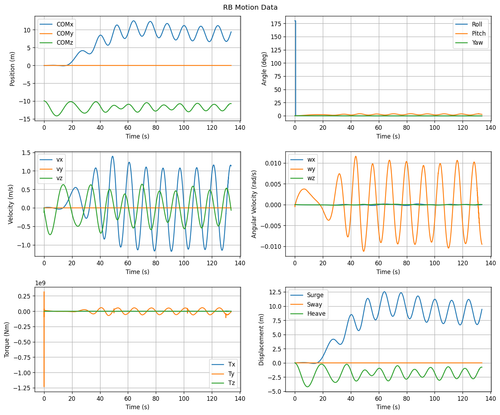500x415 pixels.
Task: Select the Ty legend label
Action: 232,374
